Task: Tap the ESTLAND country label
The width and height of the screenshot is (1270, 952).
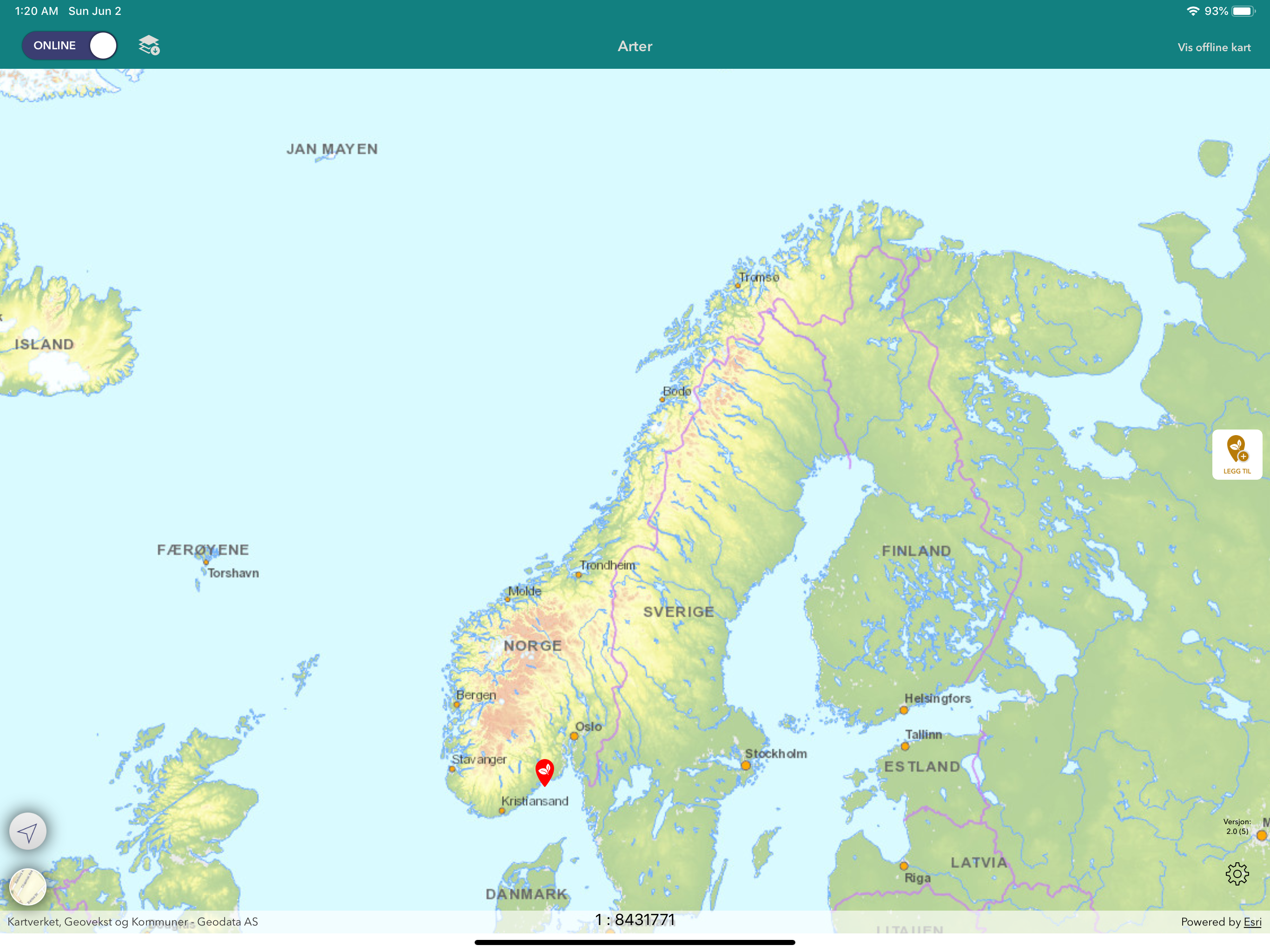Action: tap(922, 767)
